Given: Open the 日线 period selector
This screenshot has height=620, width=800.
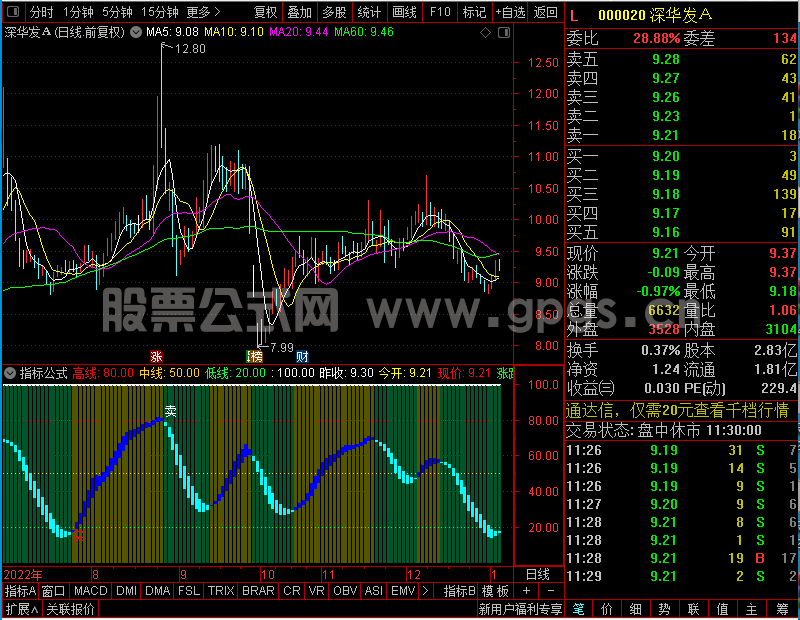Looking at the screenshot, I should pos(538,575).
